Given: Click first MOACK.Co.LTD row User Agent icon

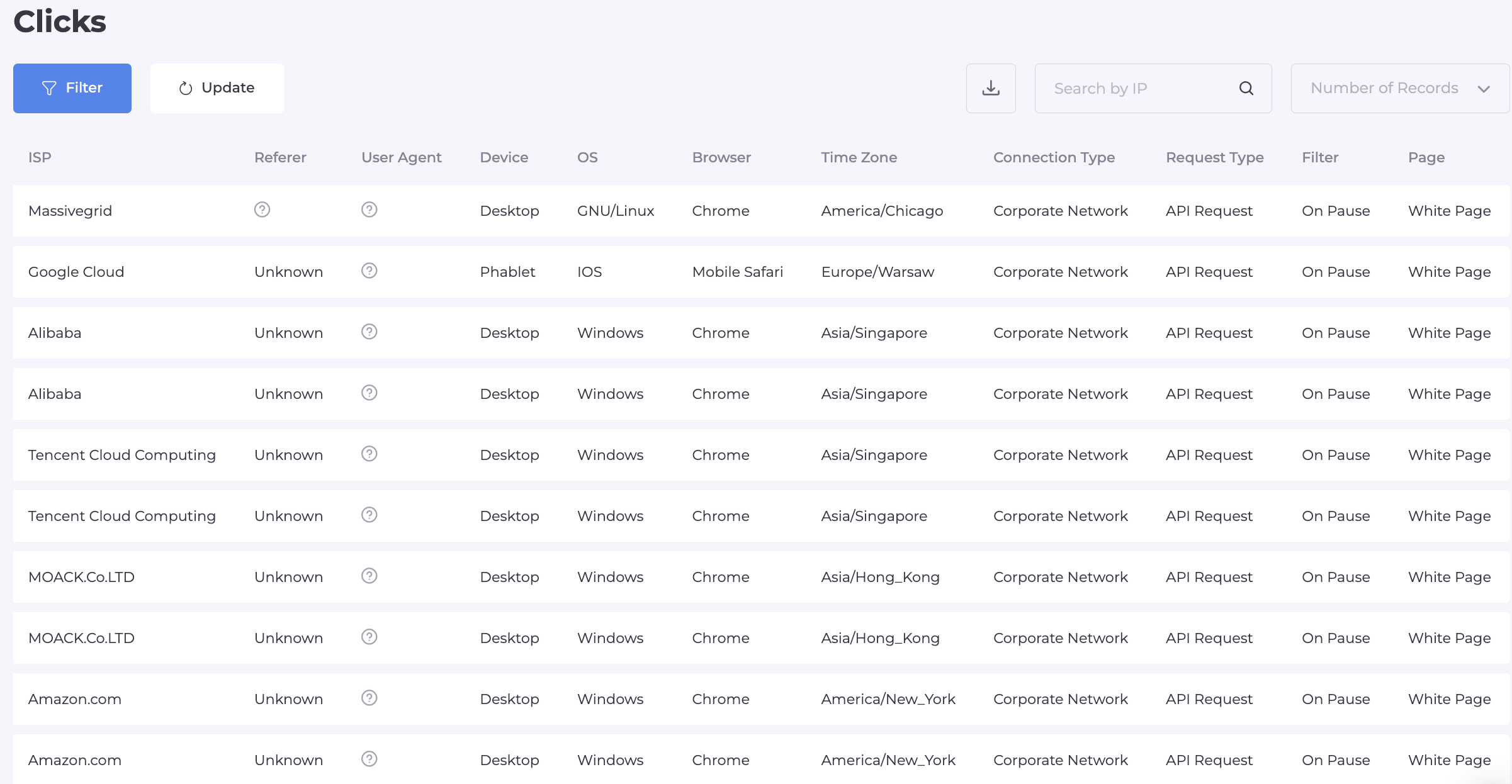Looking at the screenshot, I should [369, 576].
